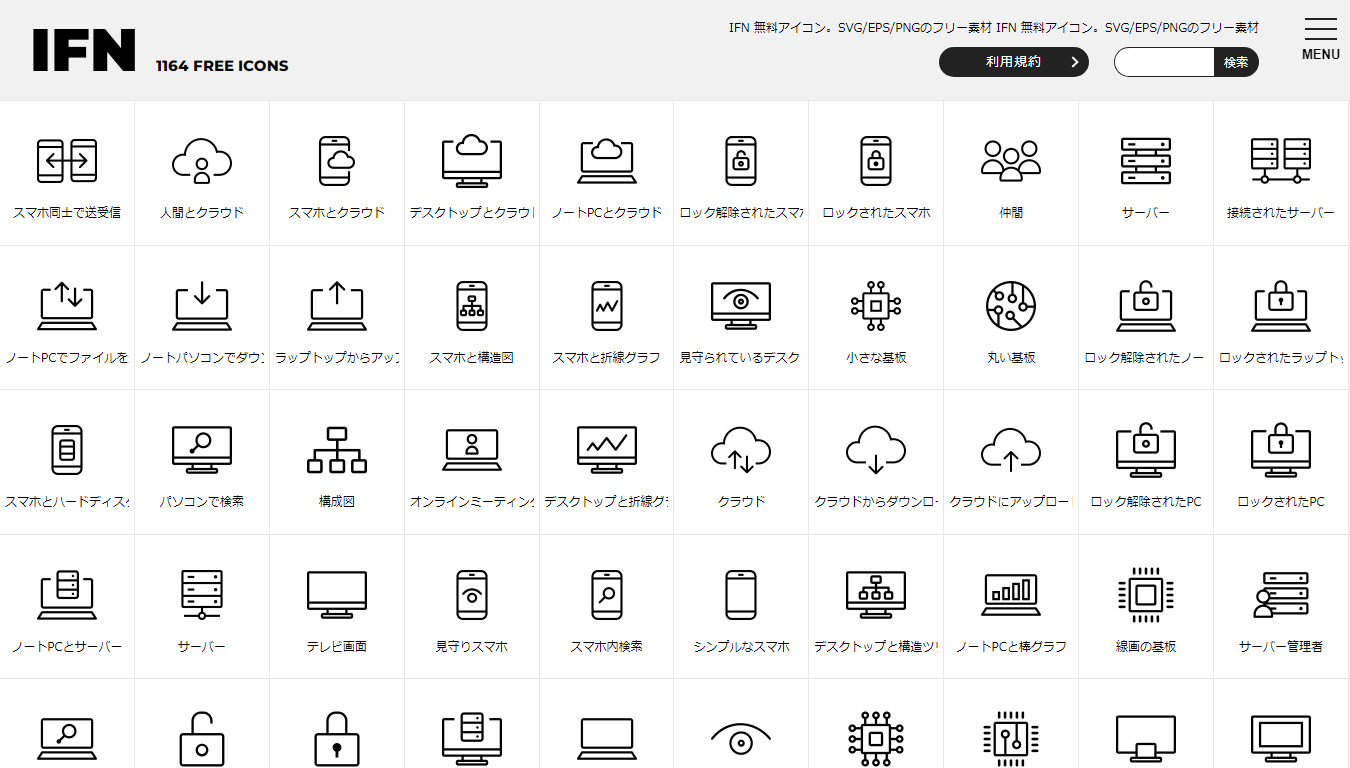Select the fourth-row サーバー tower icon

point(202,595)
